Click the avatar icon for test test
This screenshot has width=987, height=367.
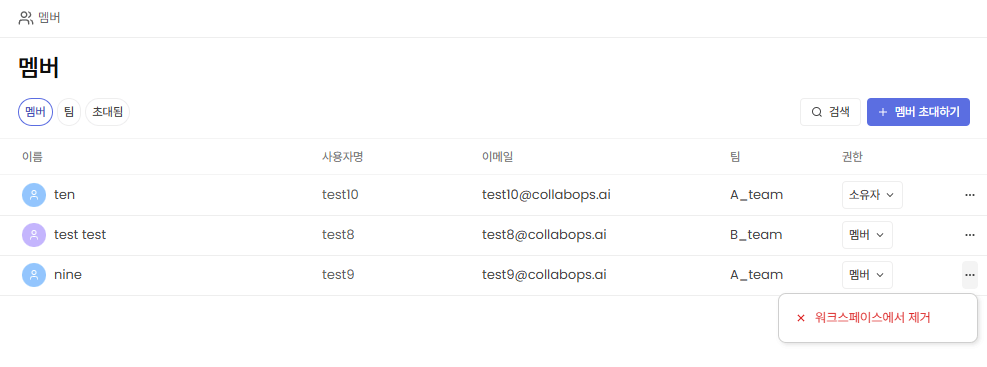pos(34,235)
